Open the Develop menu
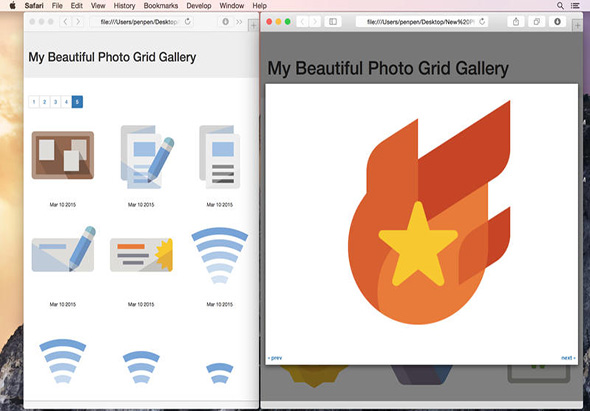The height and width of the screenshot is (411, 590). coord(199,6)
